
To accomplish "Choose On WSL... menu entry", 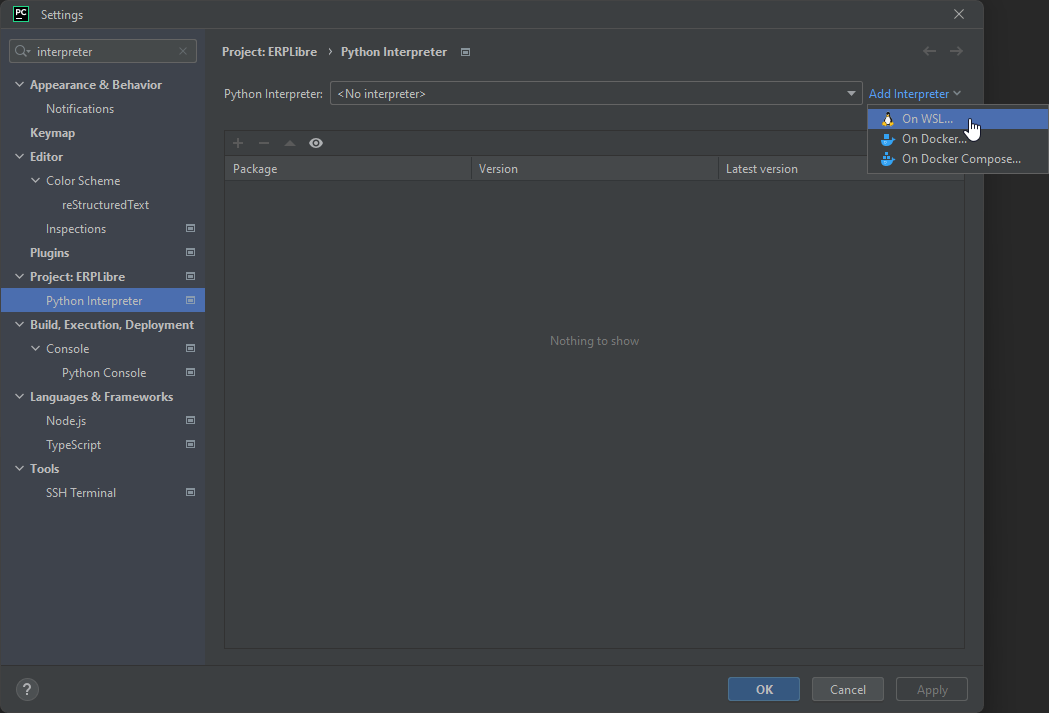I will coord(958,119).
